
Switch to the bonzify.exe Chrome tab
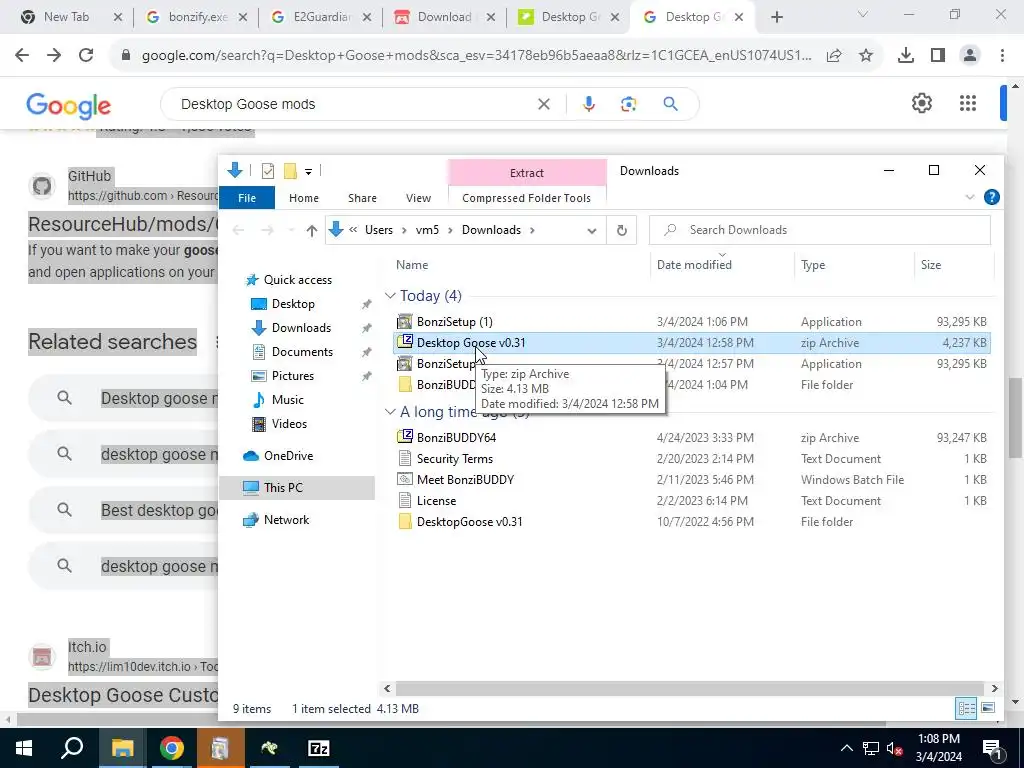point(197,17)
